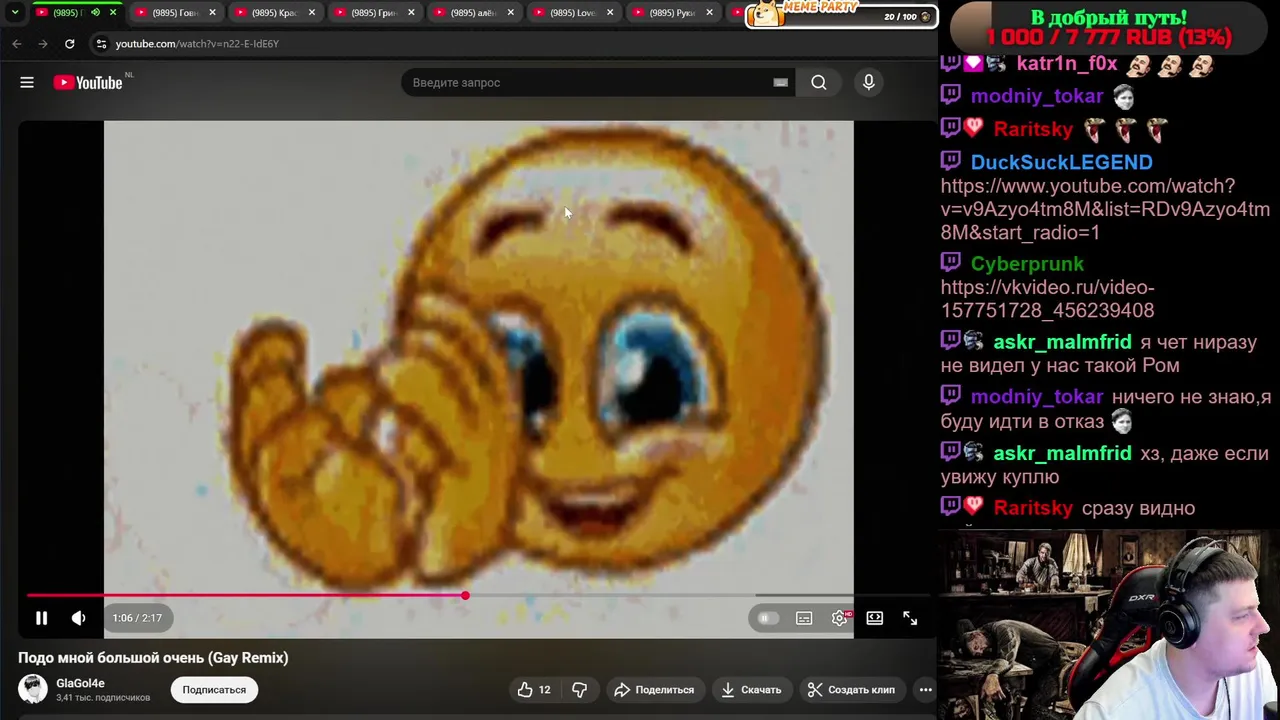Close the (9895) Крас tab
Image resolution: width=1280 pixels, height=720 pixels.
312,13
